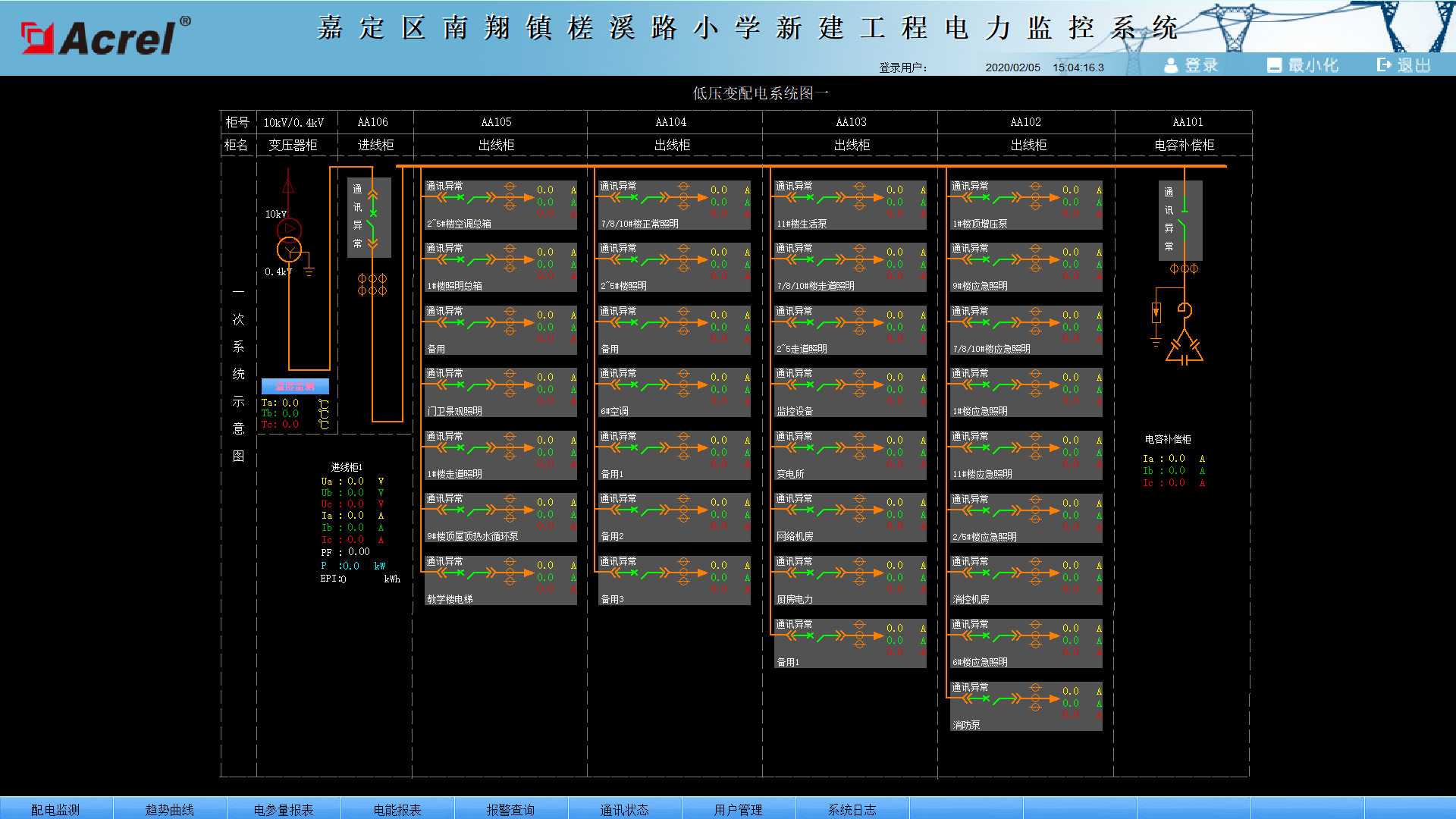This screenshot has height=819, width=1456.
Task: Click the login user icon 登录
Action: pos(1171,66)
